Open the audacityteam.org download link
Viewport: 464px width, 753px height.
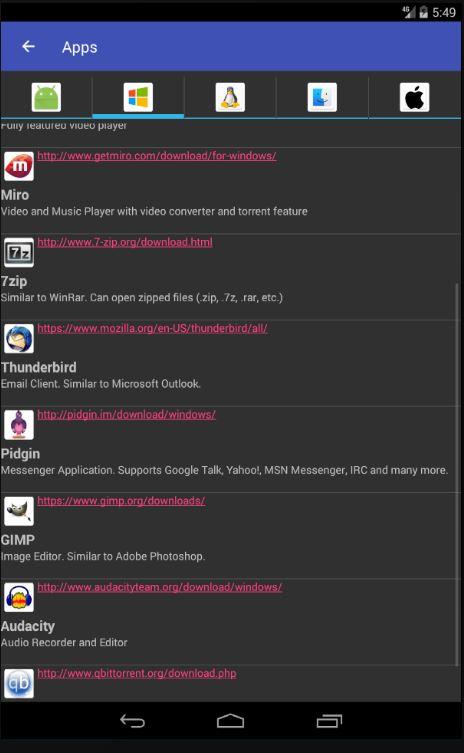159,587
